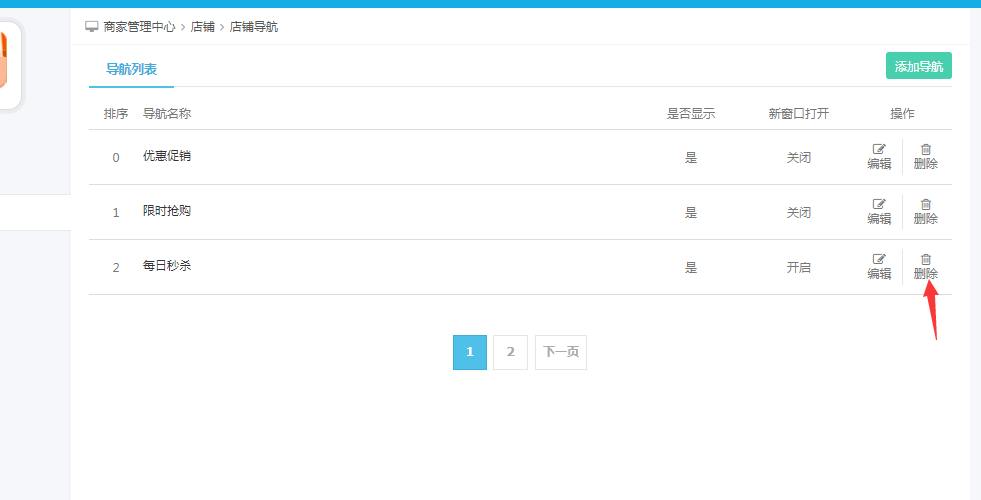Switch to the 导航列表 tab
This screenshot has height=500, width=981.
[131, 69]
